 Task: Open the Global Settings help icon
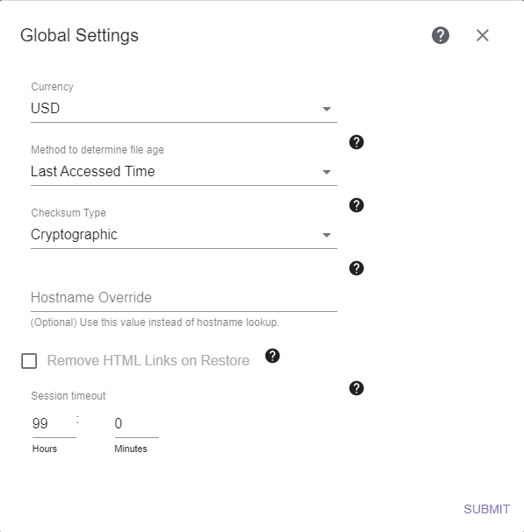pos(440,35)
